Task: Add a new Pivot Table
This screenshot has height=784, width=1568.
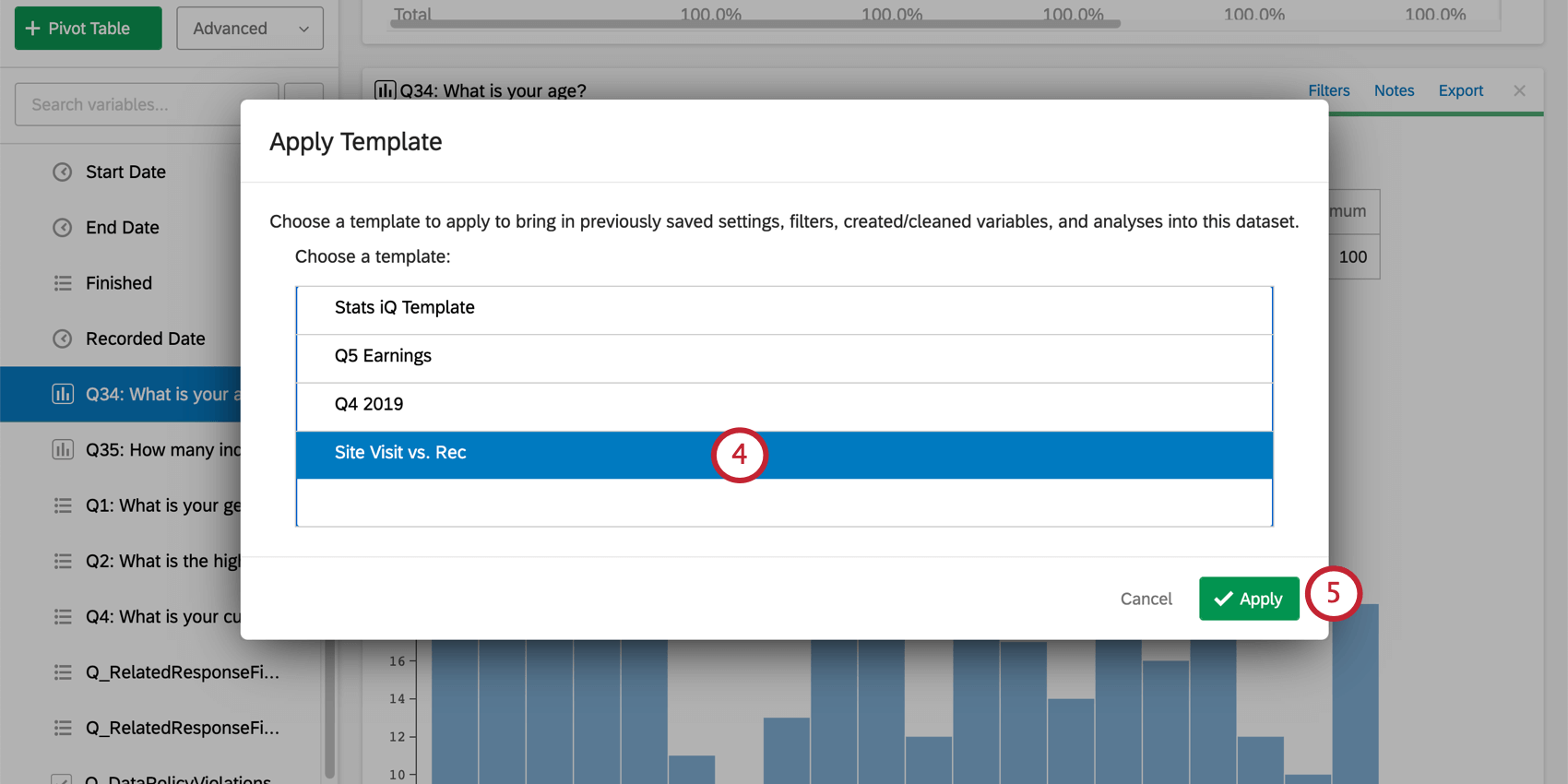Action: coord(89,29)
